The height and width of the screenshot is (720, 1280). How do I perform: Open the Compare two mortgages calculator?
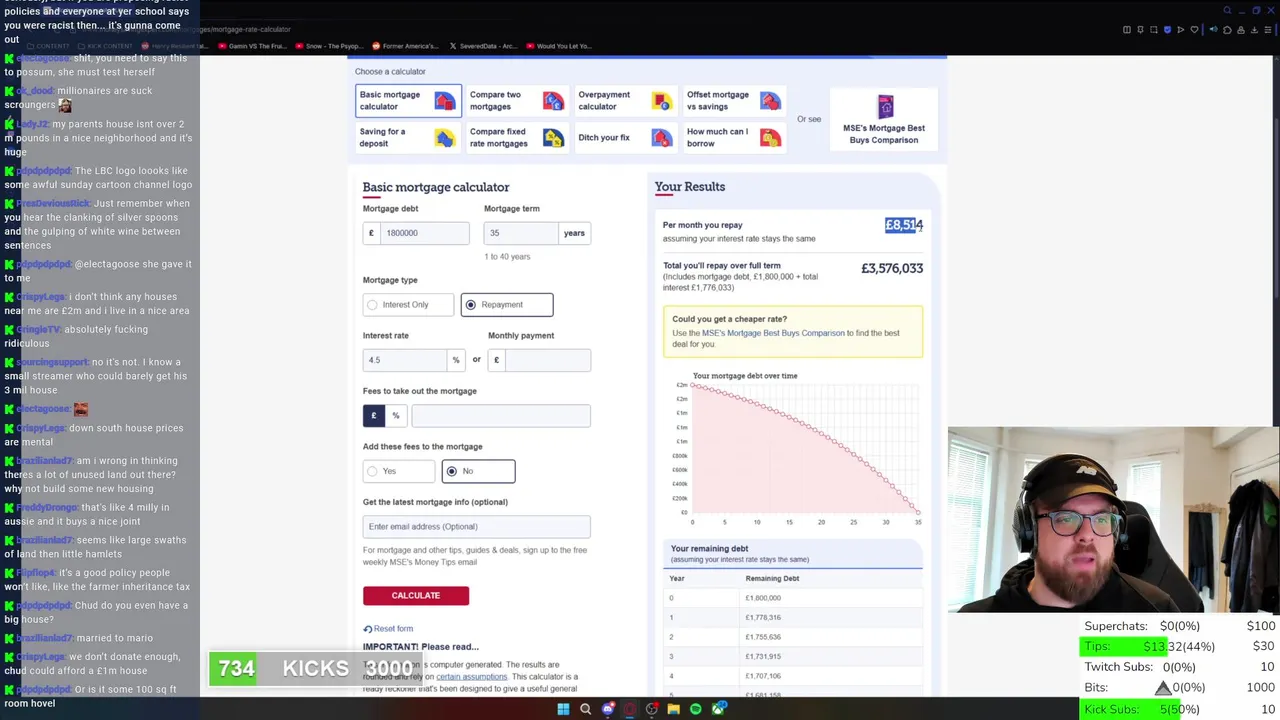[x=516, y=101]
